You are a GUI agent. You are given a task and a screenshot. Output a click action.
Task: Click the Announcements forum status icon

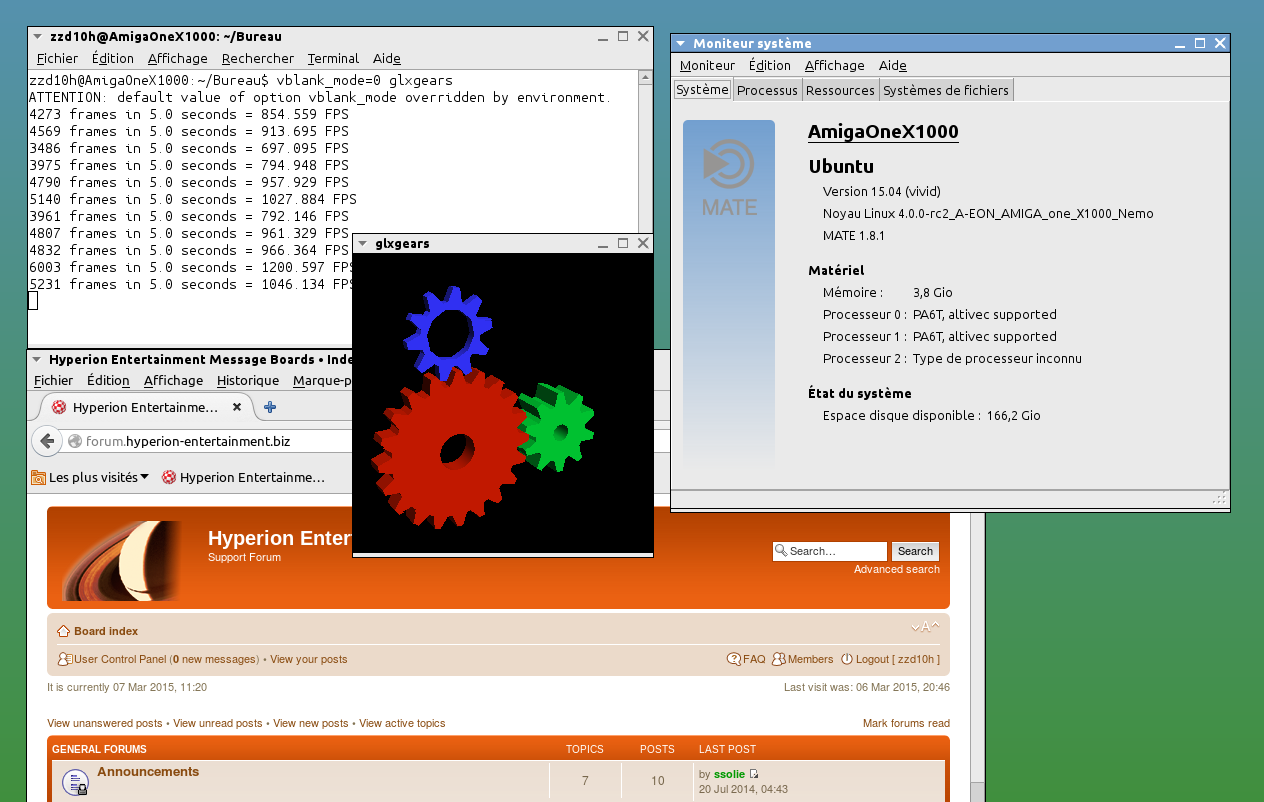click(75, 782)
